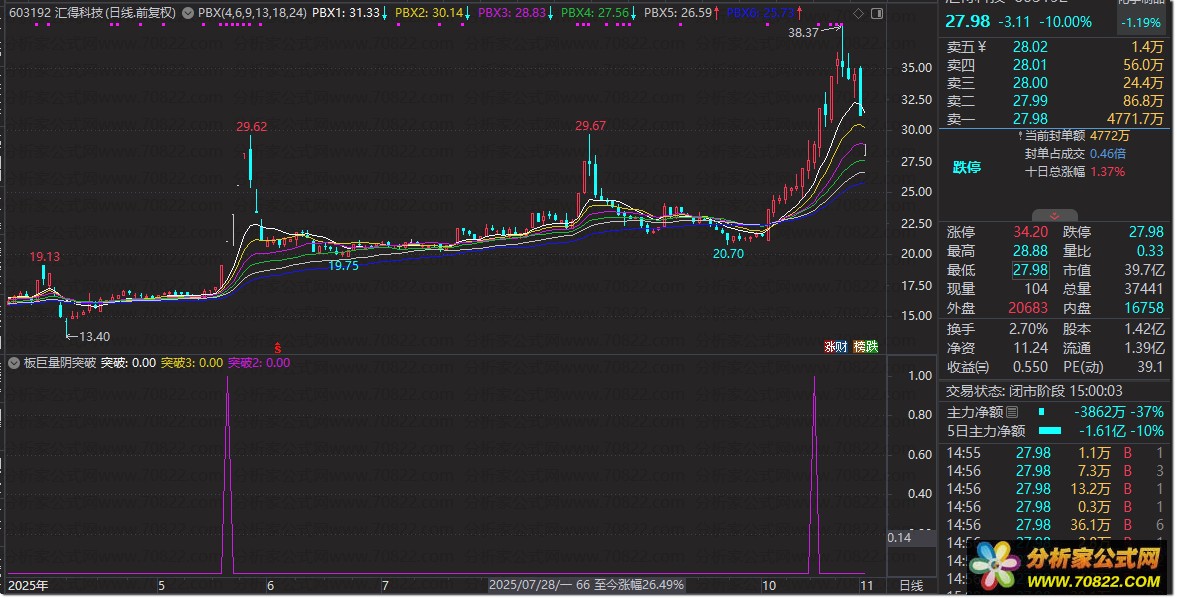The height and width of the screenshot is (598, 1177).
Task: Click the 换手 2.70% value
Action: (x=1028, y=329)
